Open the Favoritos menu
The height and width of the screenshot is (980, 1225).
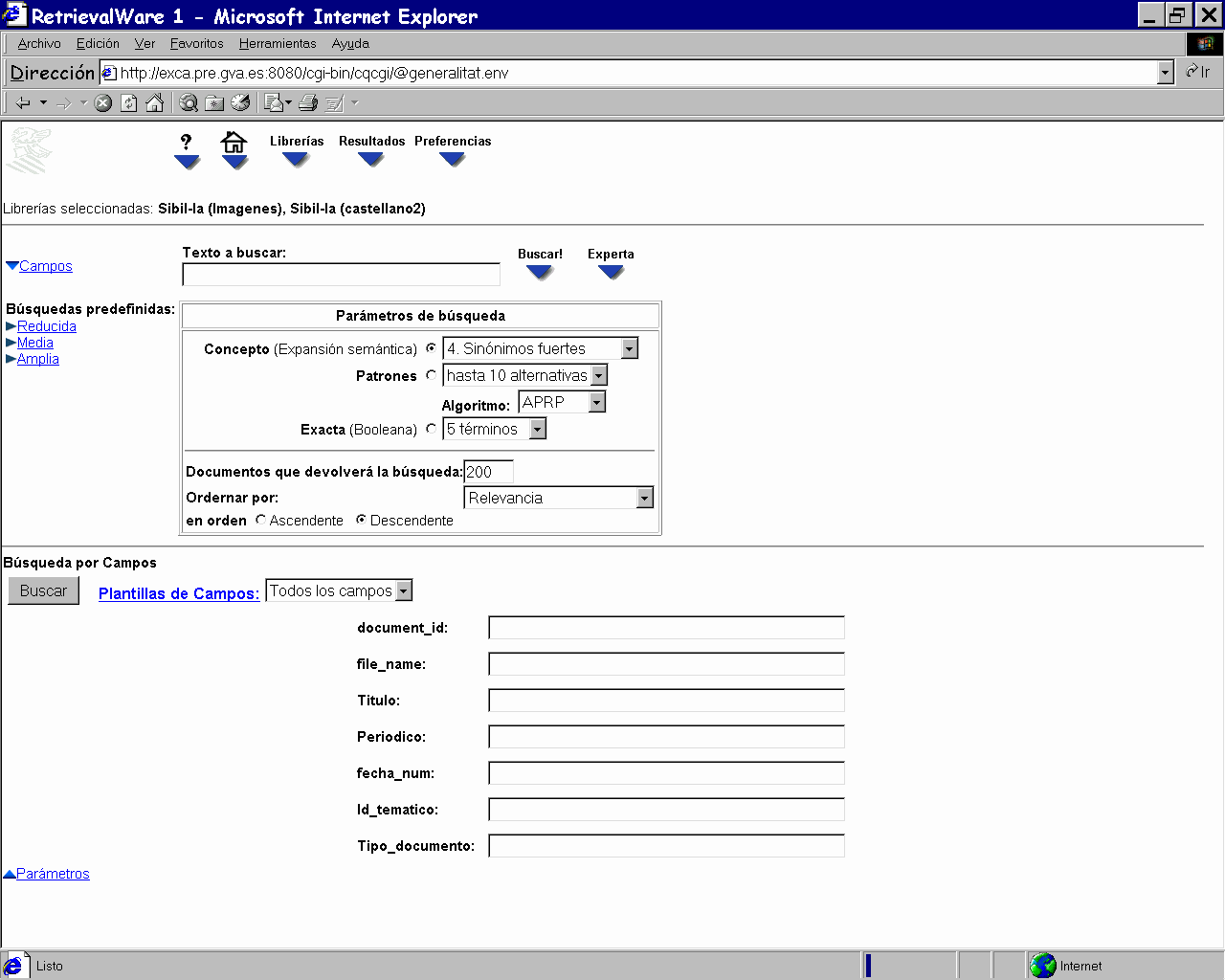[196, 43]
